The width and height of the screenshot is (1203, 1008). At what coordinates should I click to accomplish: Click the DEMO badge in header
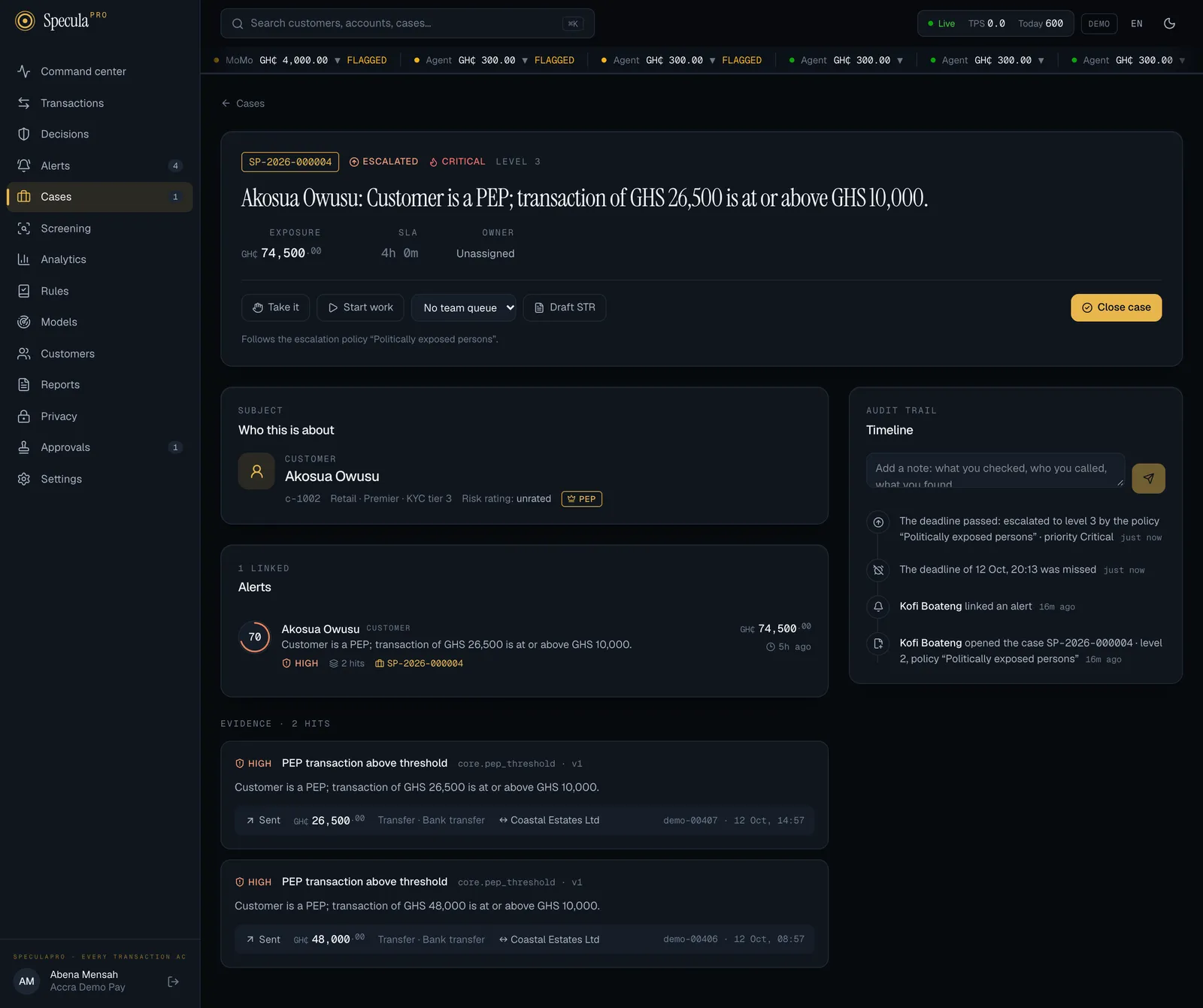pos(1099,23)
